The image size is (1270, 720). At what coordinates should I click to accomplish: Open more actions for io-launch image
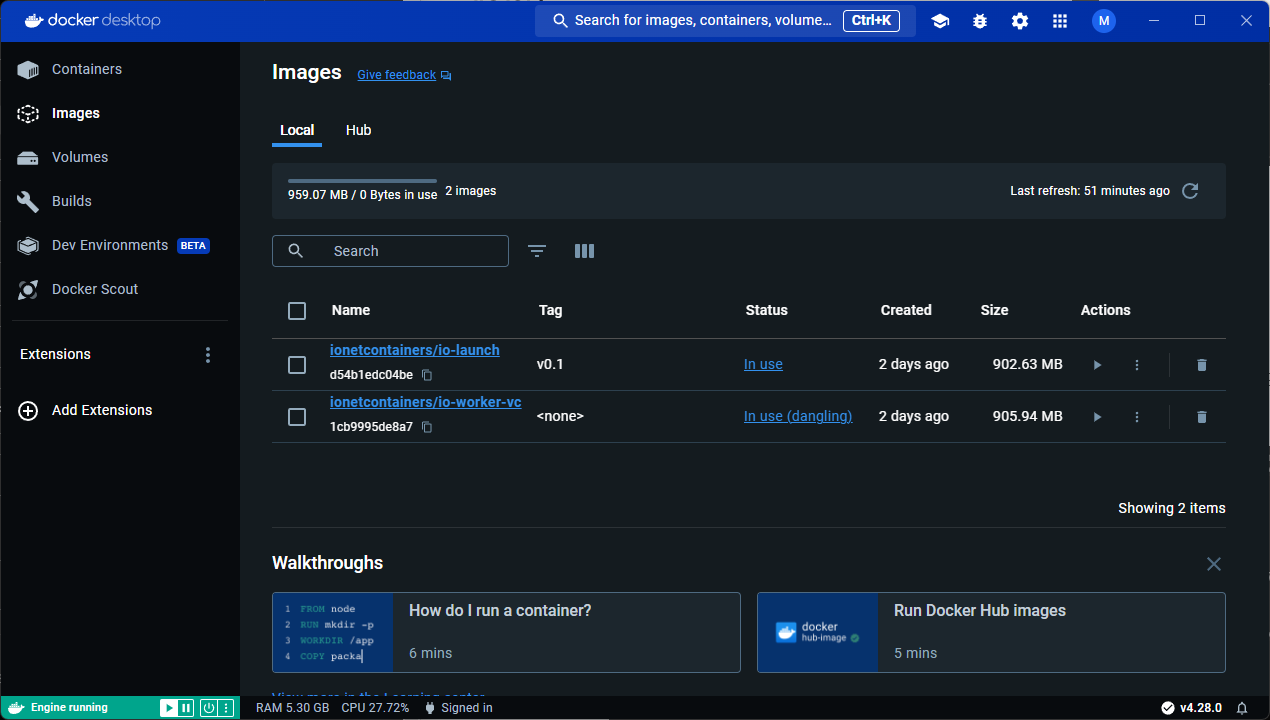tap(1137, 365)
